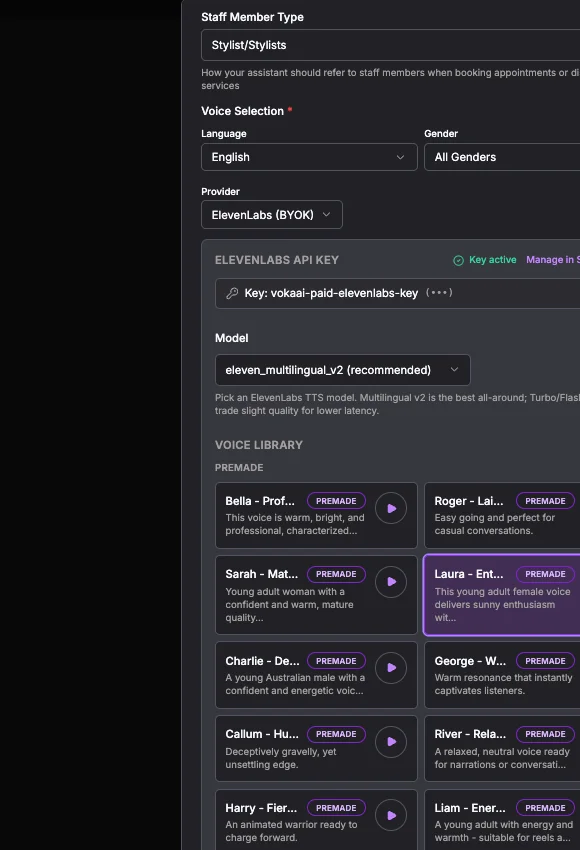Play the Charlie Australian voice preview
The width and height of the screenshot is (580, 850).
click(391, 668)
